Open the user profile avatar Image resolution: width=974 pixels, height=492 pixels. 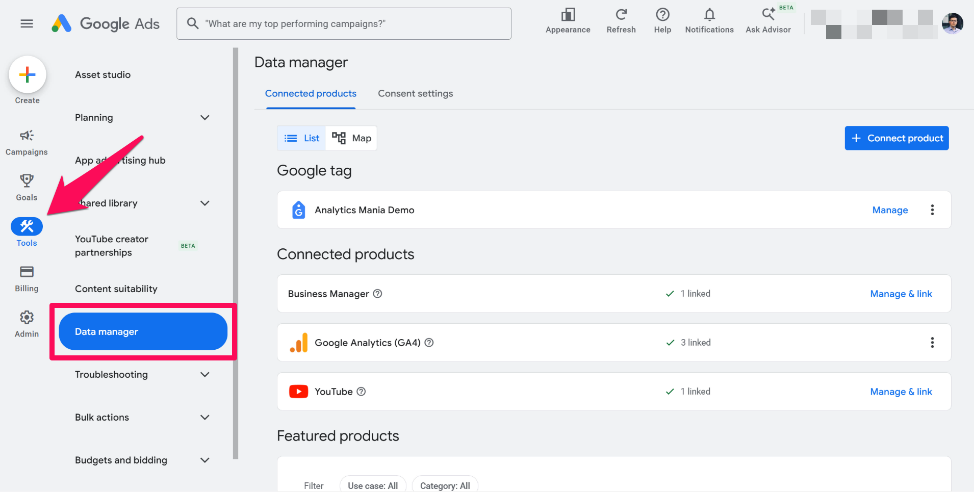tap(952, 24)
